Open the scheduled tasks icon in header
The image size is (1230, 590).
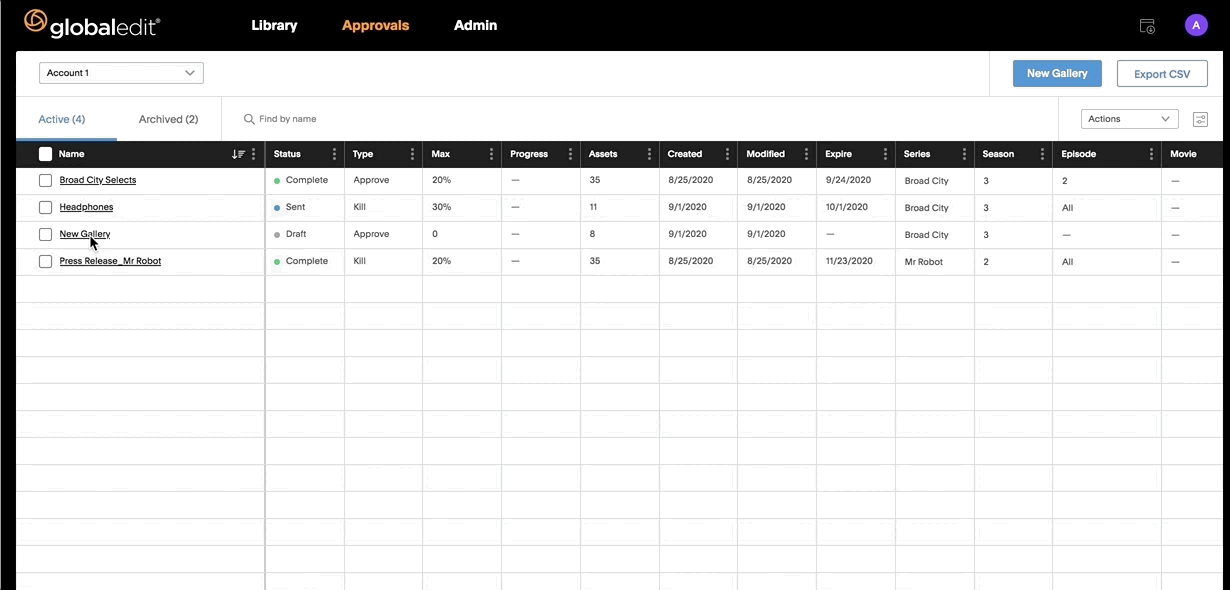pyautogui.click(x=1148, y=26)
